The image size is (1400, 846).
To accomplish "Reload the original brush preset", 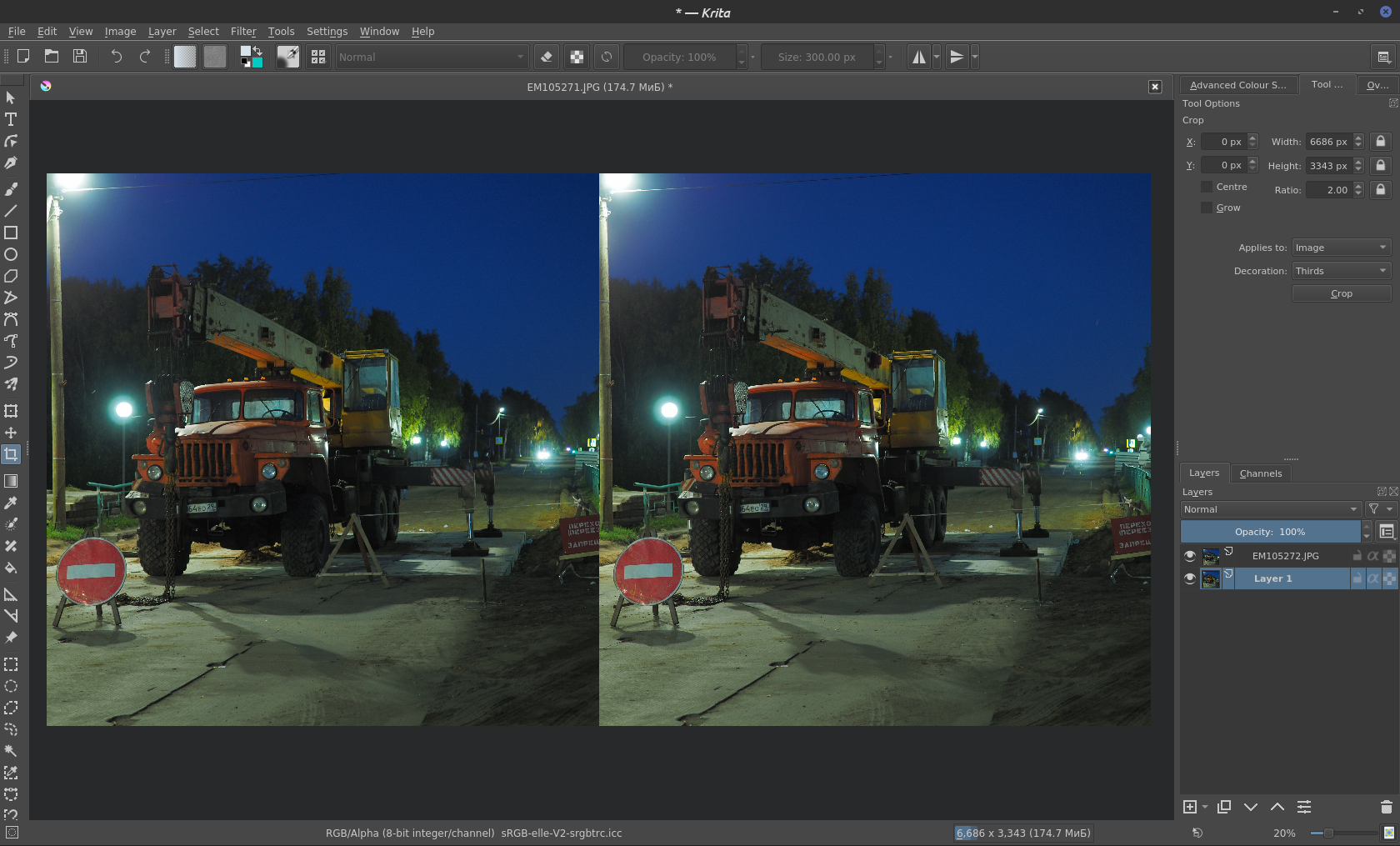I will coord(607,57).
